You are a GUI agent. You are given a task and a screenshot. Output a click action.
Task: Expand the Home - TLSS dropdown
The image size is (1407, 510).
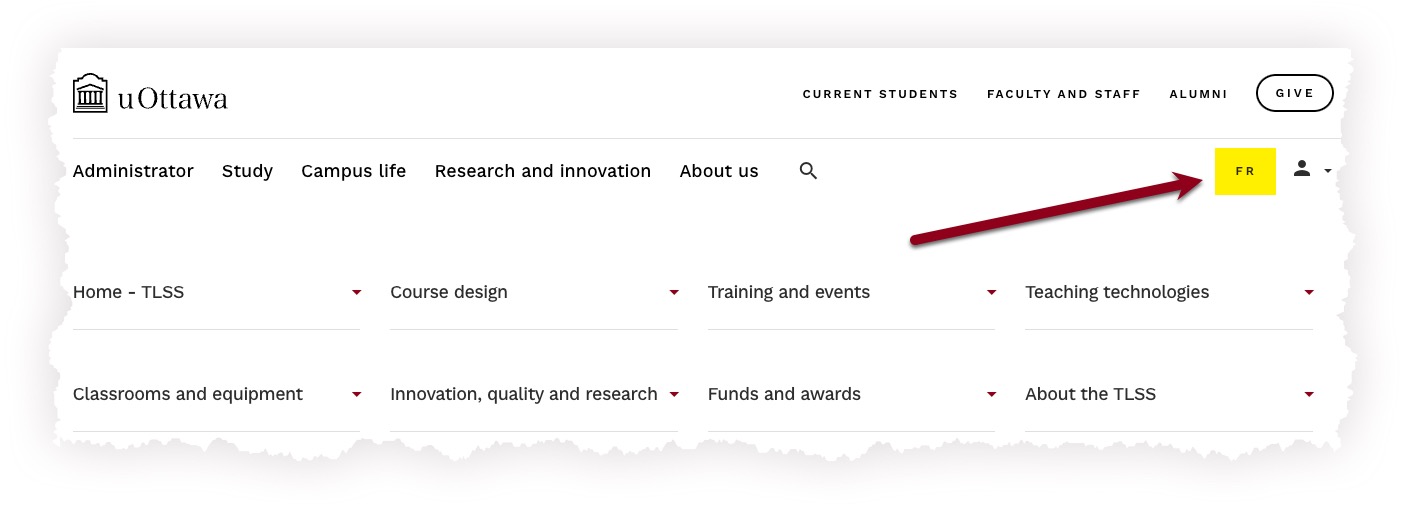click(356, 292)
